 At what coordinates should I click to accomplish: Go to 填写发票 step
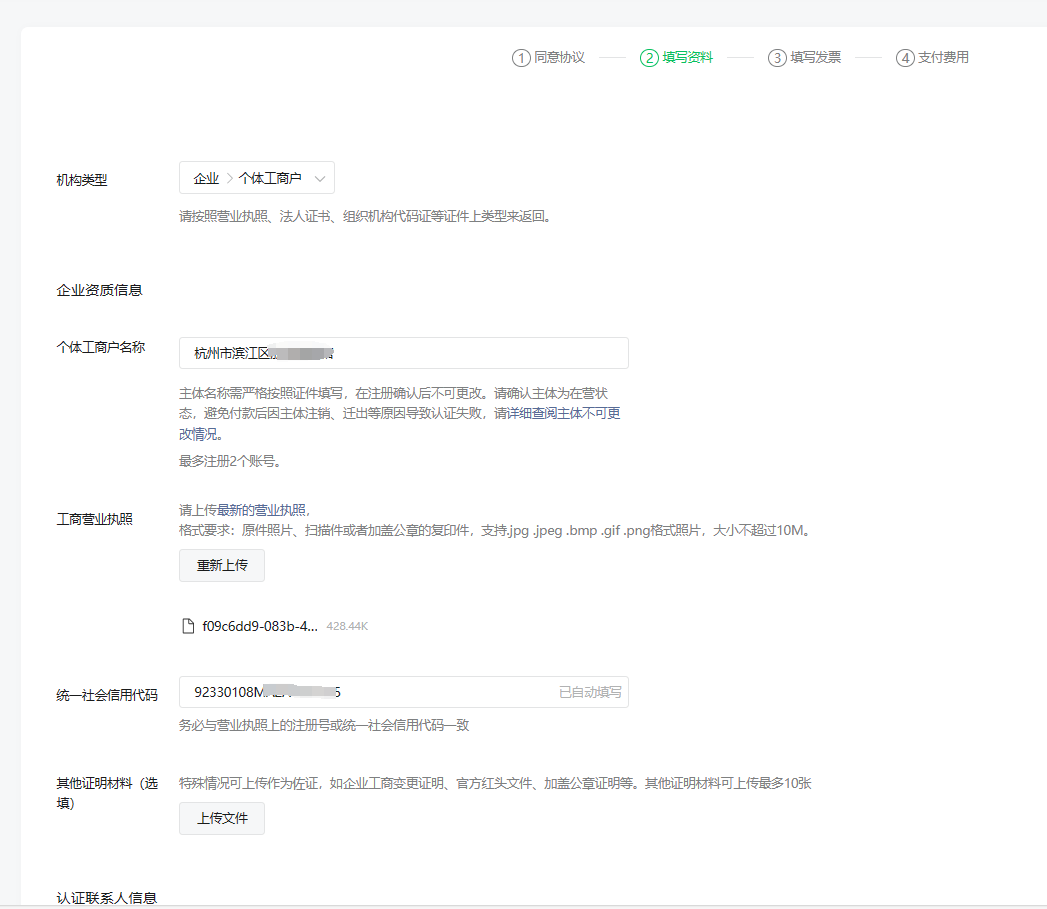click(815, 58)
